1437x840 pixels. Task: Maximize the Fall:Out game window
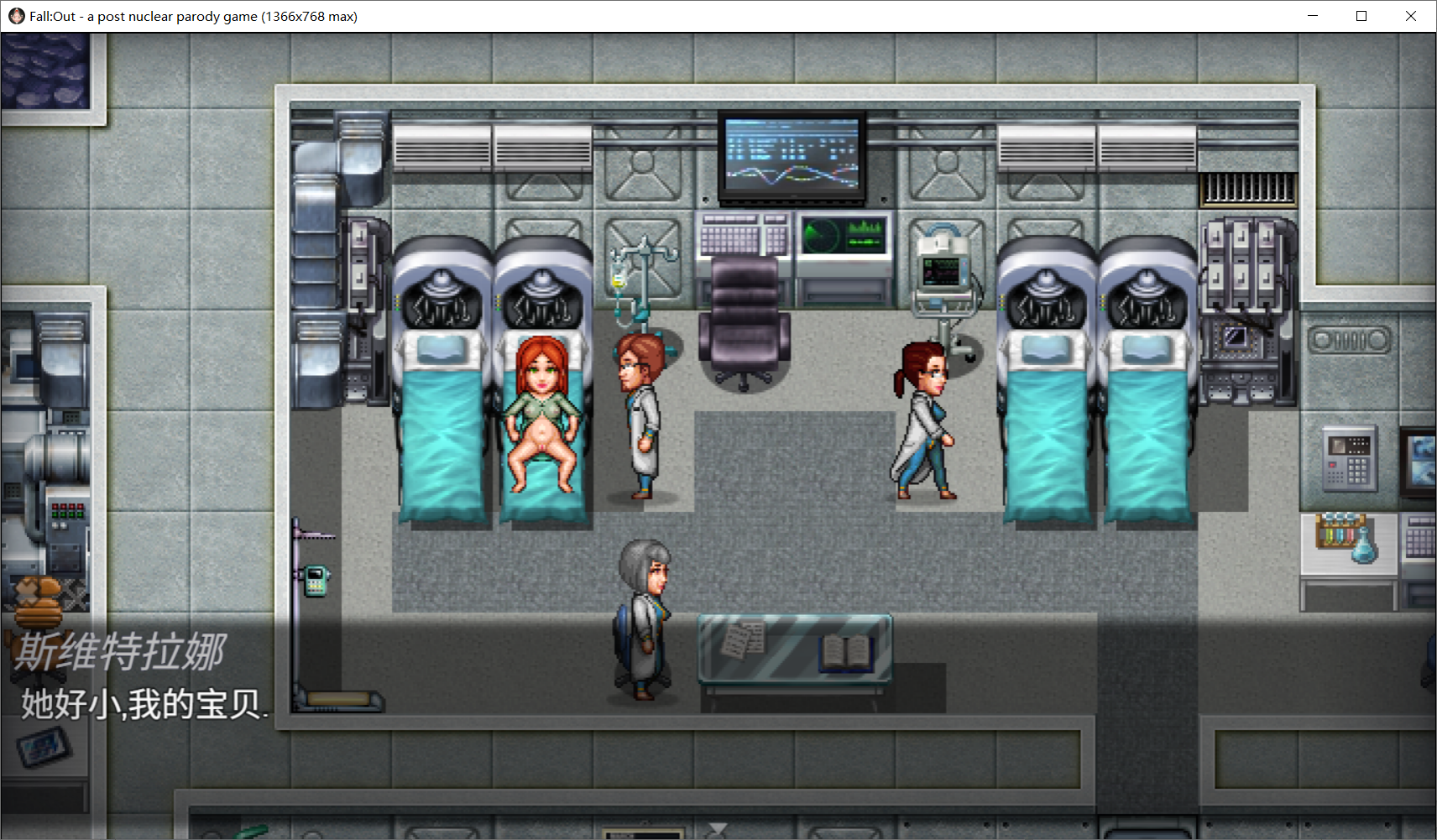pyautogui.click(x=1361, y=16)
